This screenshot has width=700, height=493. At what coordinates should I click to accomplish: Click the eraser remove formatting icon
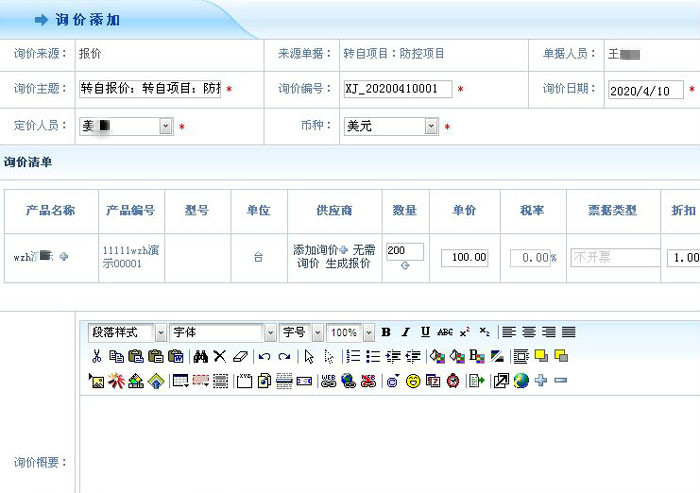click(x=239, y=356)
